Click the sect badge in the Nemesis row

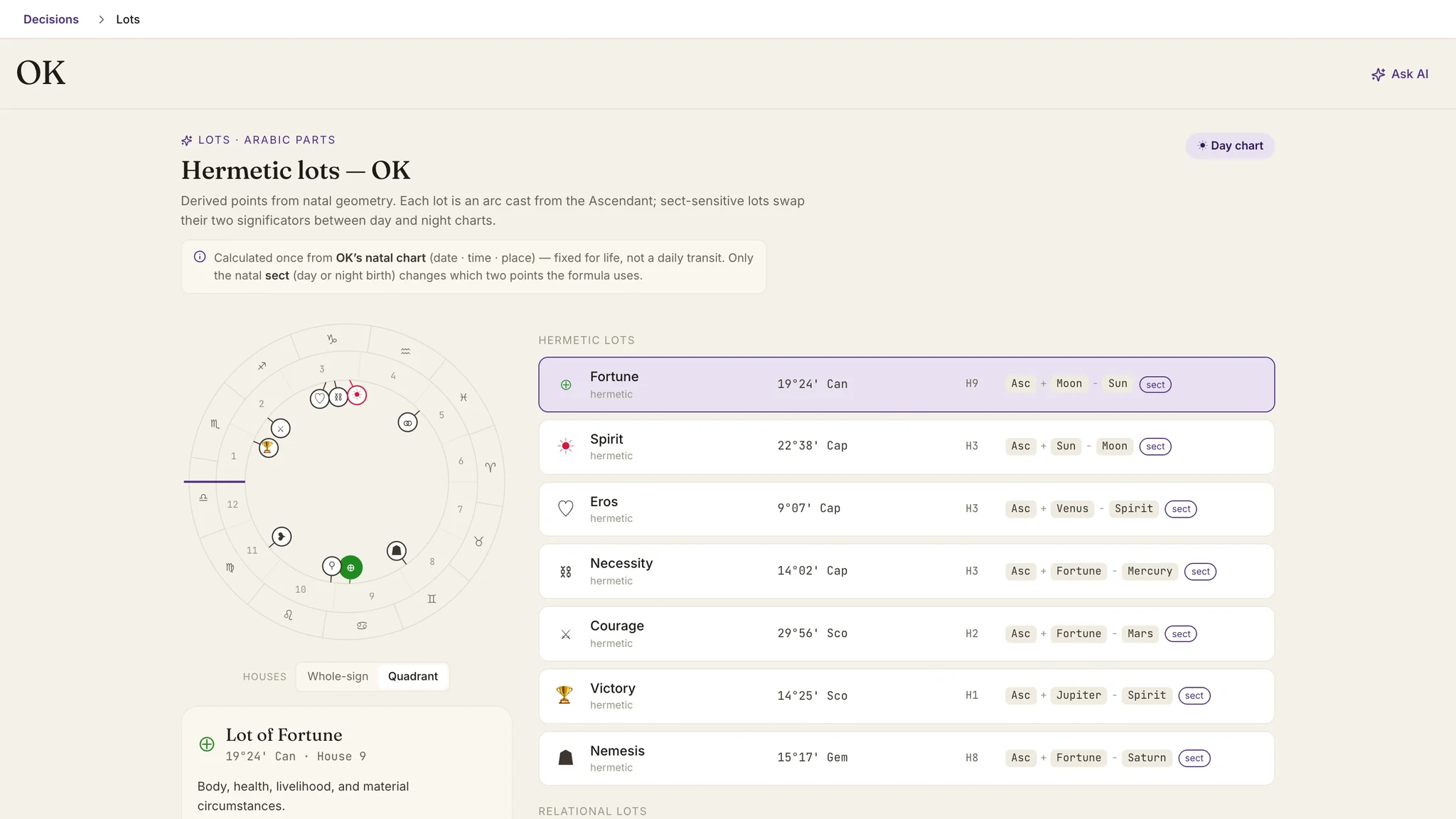(1194, 758)
